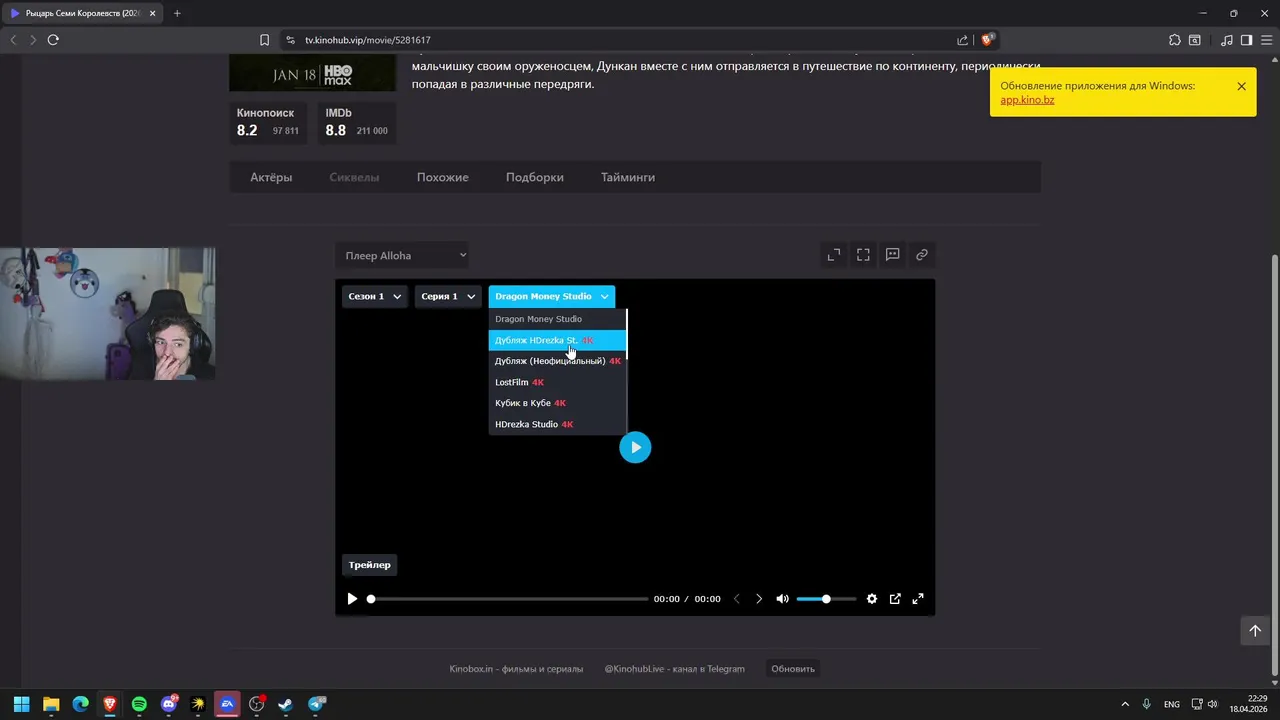Show hidden system tray icons
This screenshot has width=1280, height=720.
pos(1125,704)
